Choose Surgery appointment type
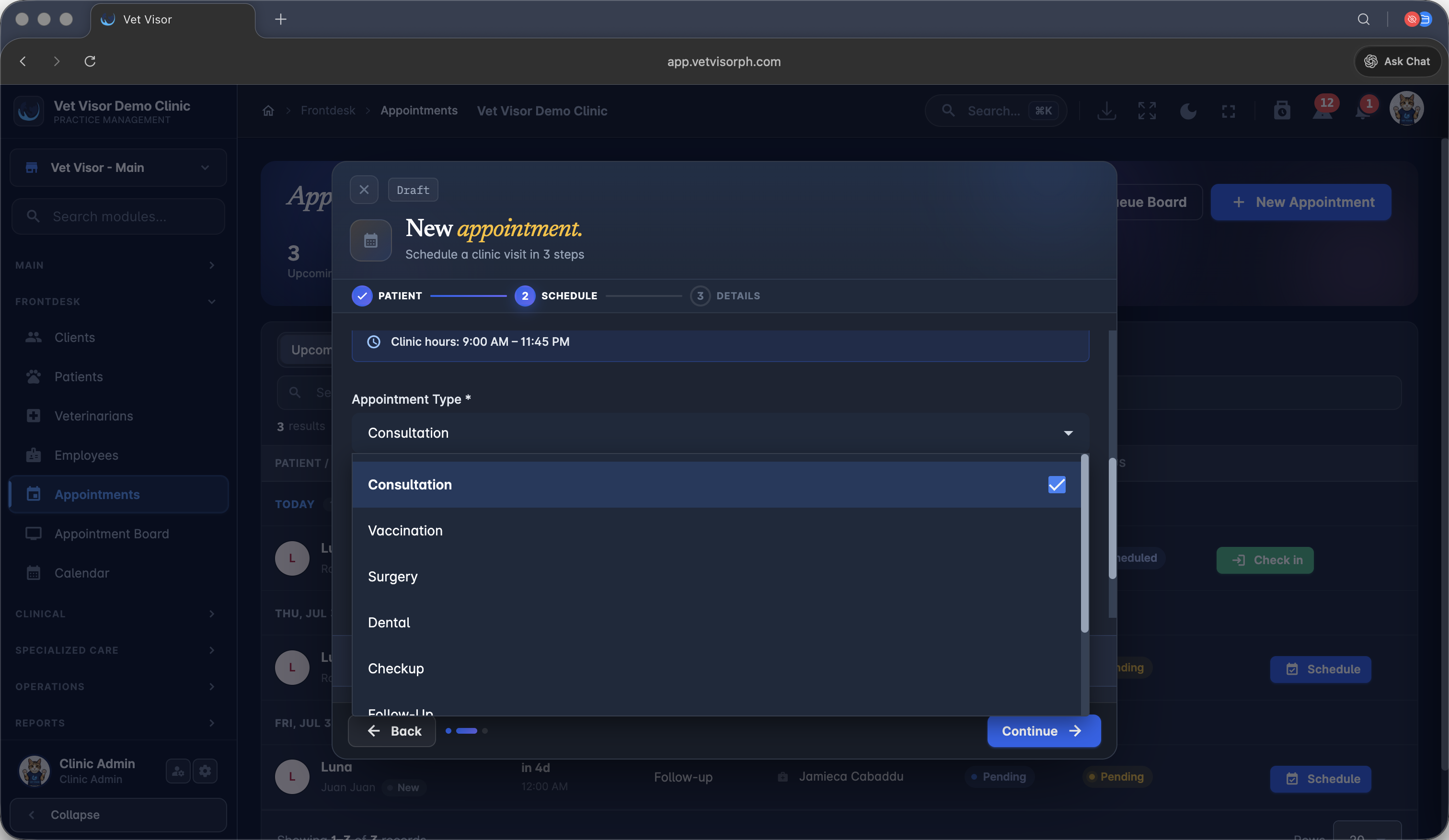 point(716,576)
